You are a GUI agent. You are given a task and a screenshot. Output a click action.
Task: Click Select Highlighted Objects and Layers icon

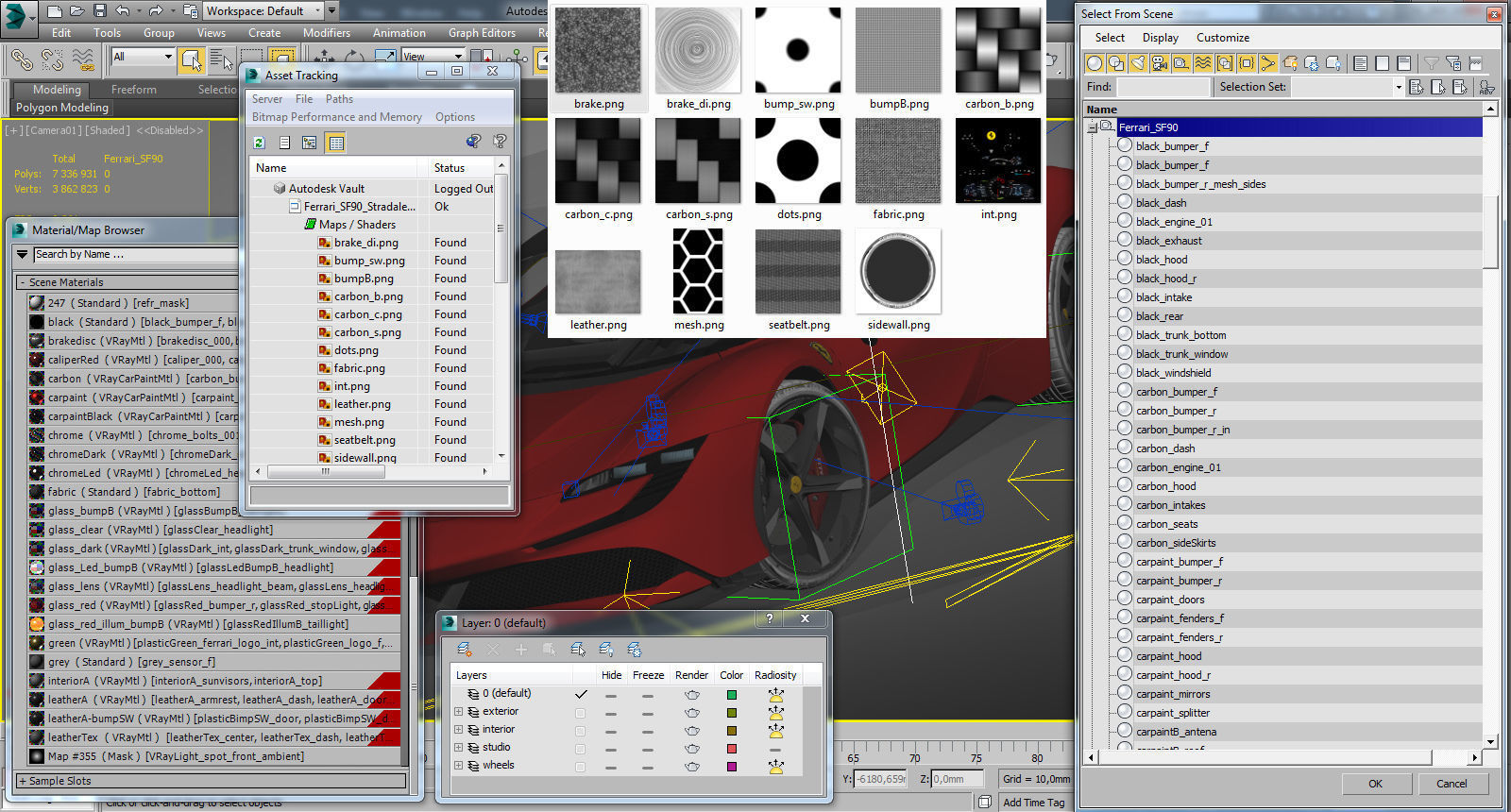click(578, 650)
